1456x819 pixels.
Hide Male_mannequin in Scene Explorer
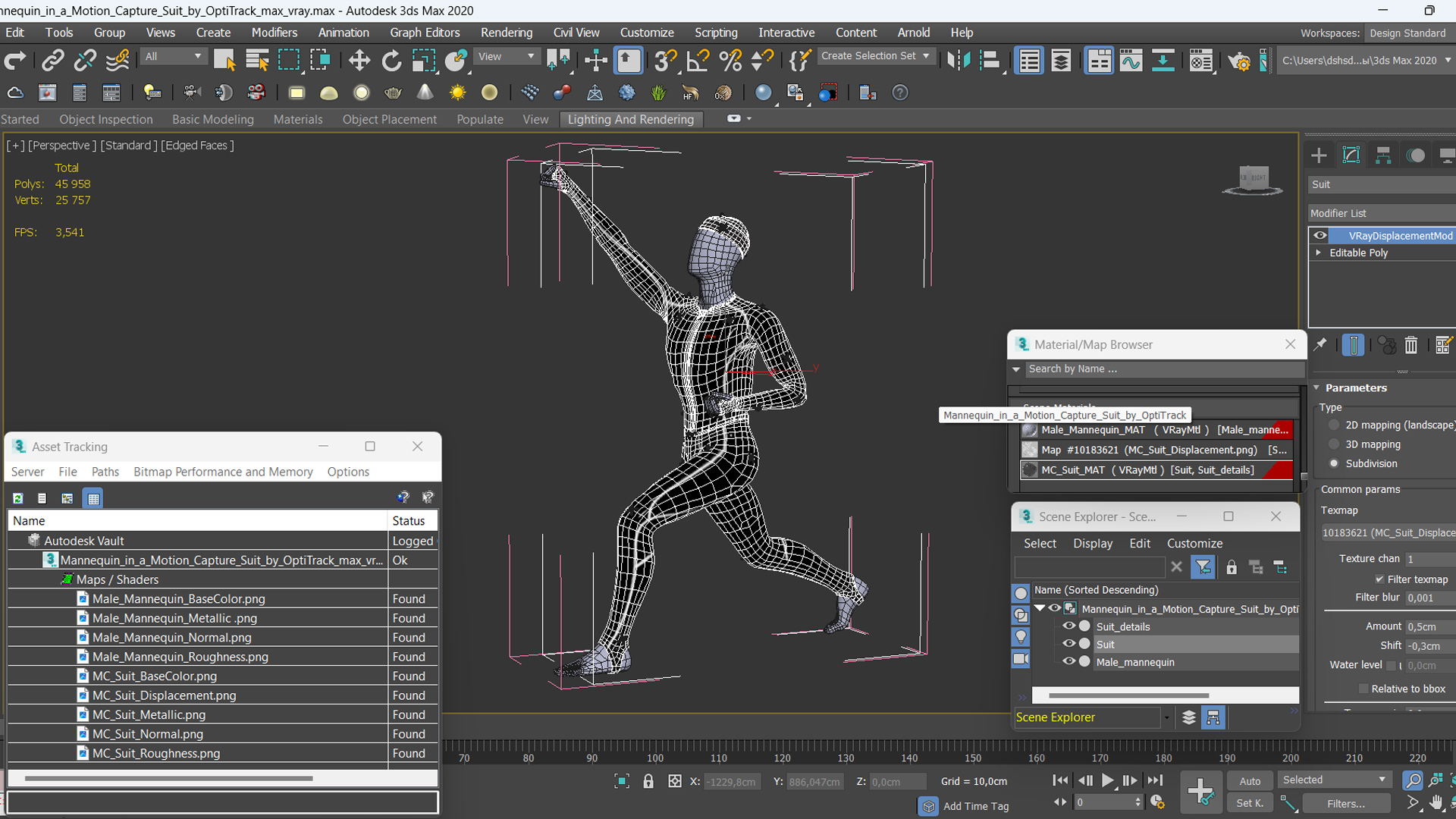click(x=1068, y=662)
